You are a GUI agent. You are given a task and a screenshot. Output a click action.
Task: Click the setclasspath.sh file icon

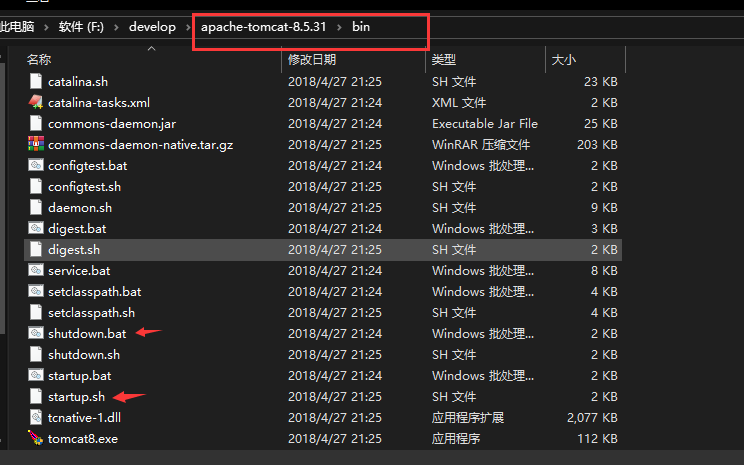(36, 312)
